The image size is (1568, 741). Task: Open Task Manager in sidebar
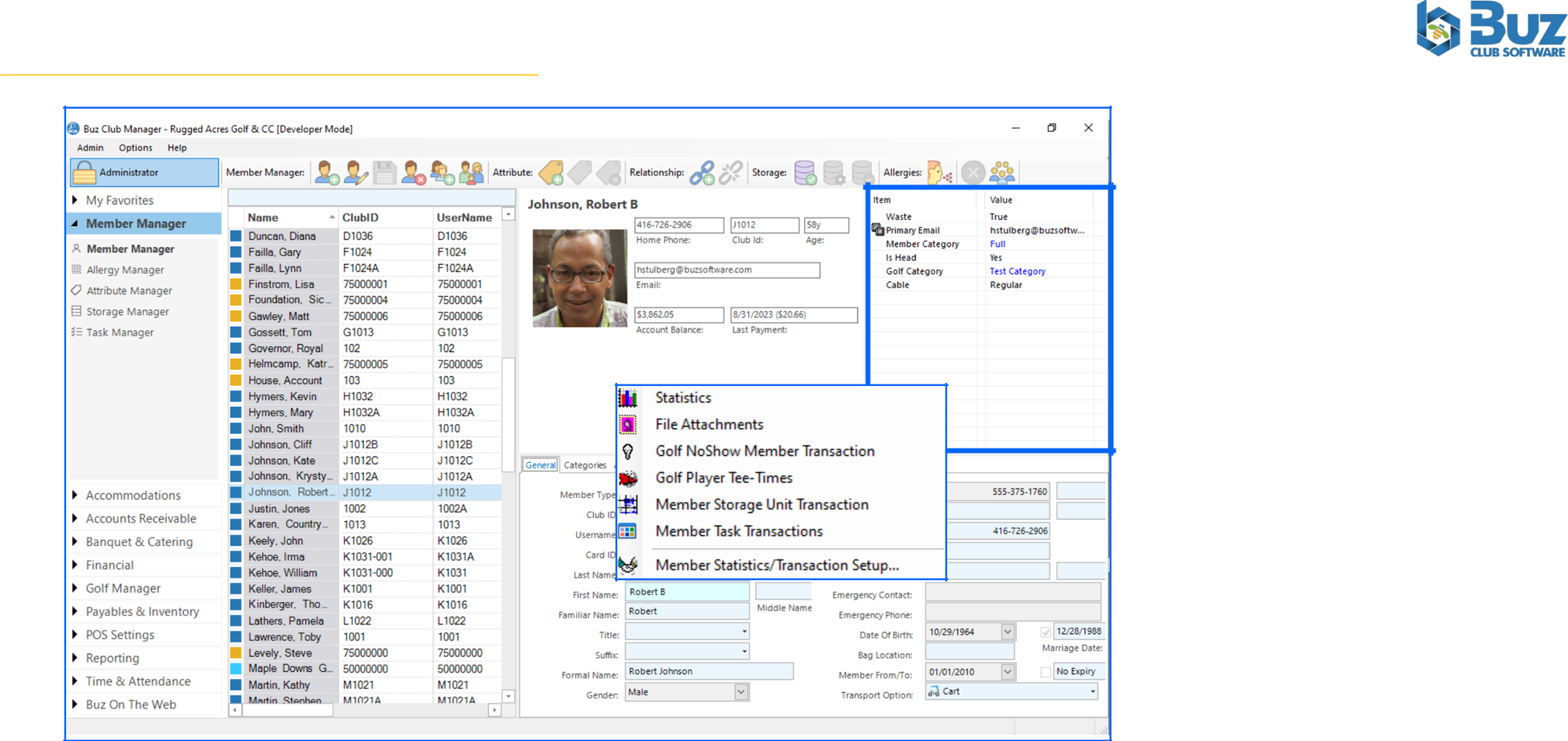coord(120,332)
